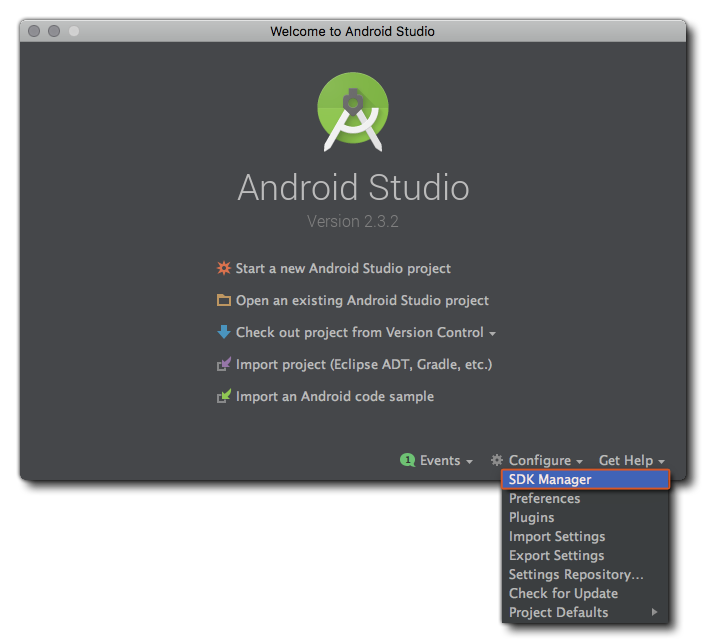Open Project Defaults menu entry
The image size is (706, 643).
tap(585, 612)
